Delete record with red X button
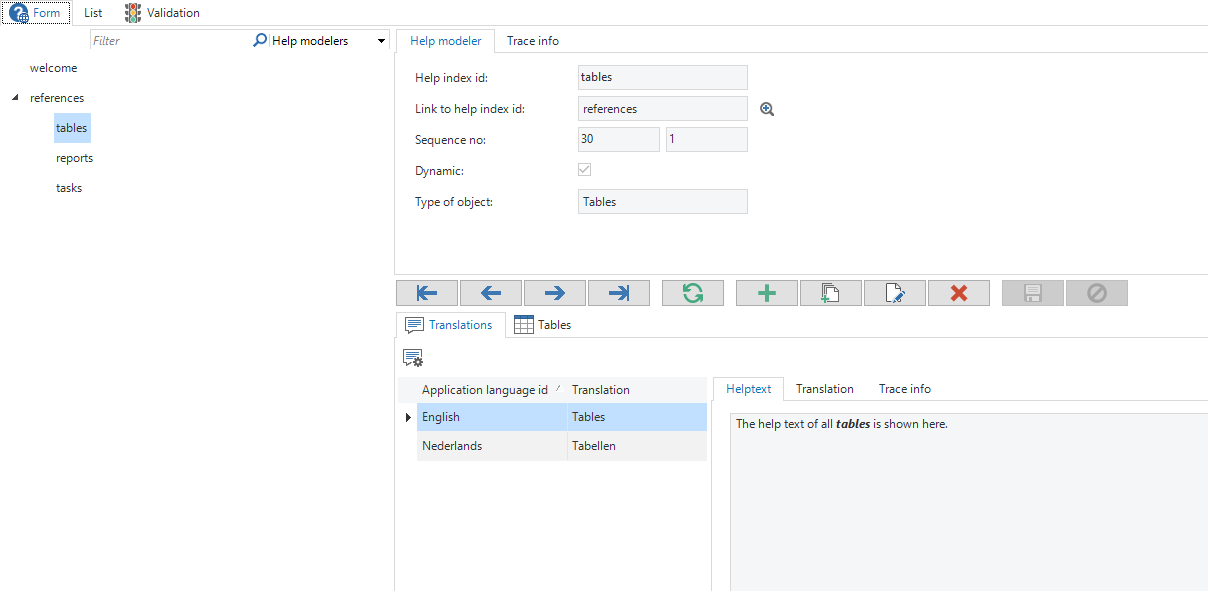 click(959, 293)
